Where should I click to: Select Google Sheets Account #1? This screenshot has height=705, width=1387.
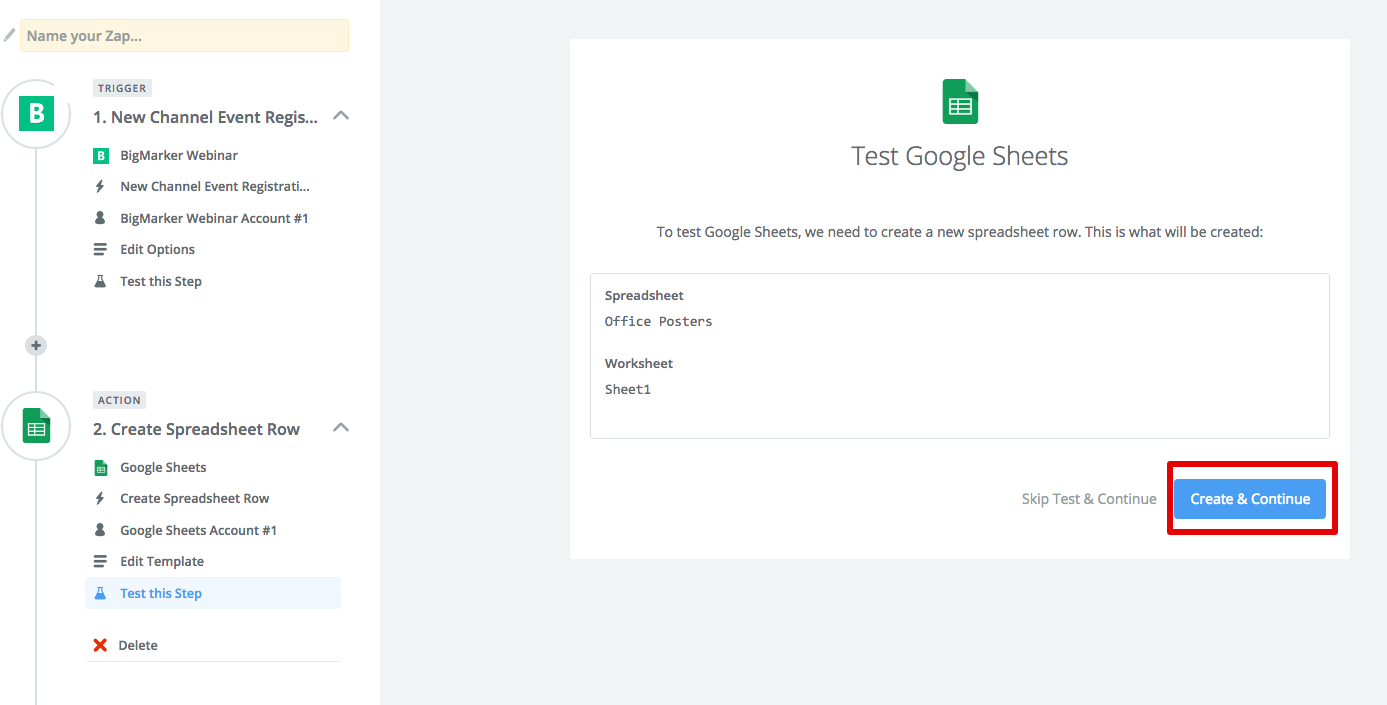coord(198,530)
